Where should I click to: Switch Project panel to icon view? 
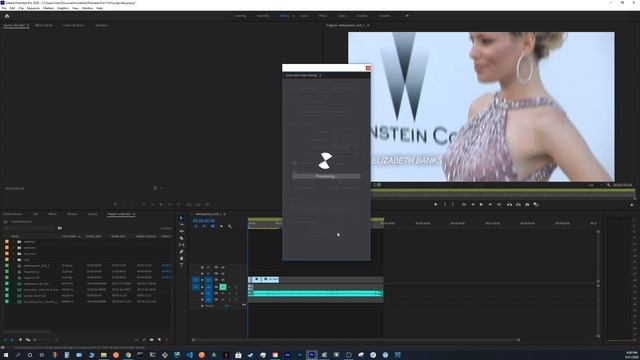20,340
